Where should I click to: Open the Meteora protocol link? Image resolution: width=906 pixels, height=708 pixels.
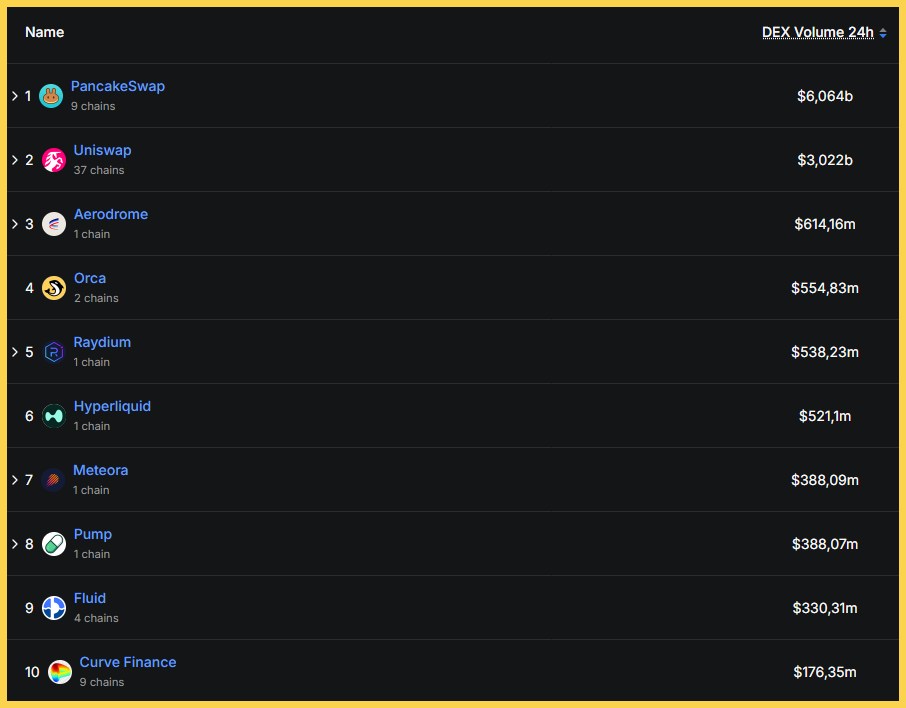click(101, 470)
